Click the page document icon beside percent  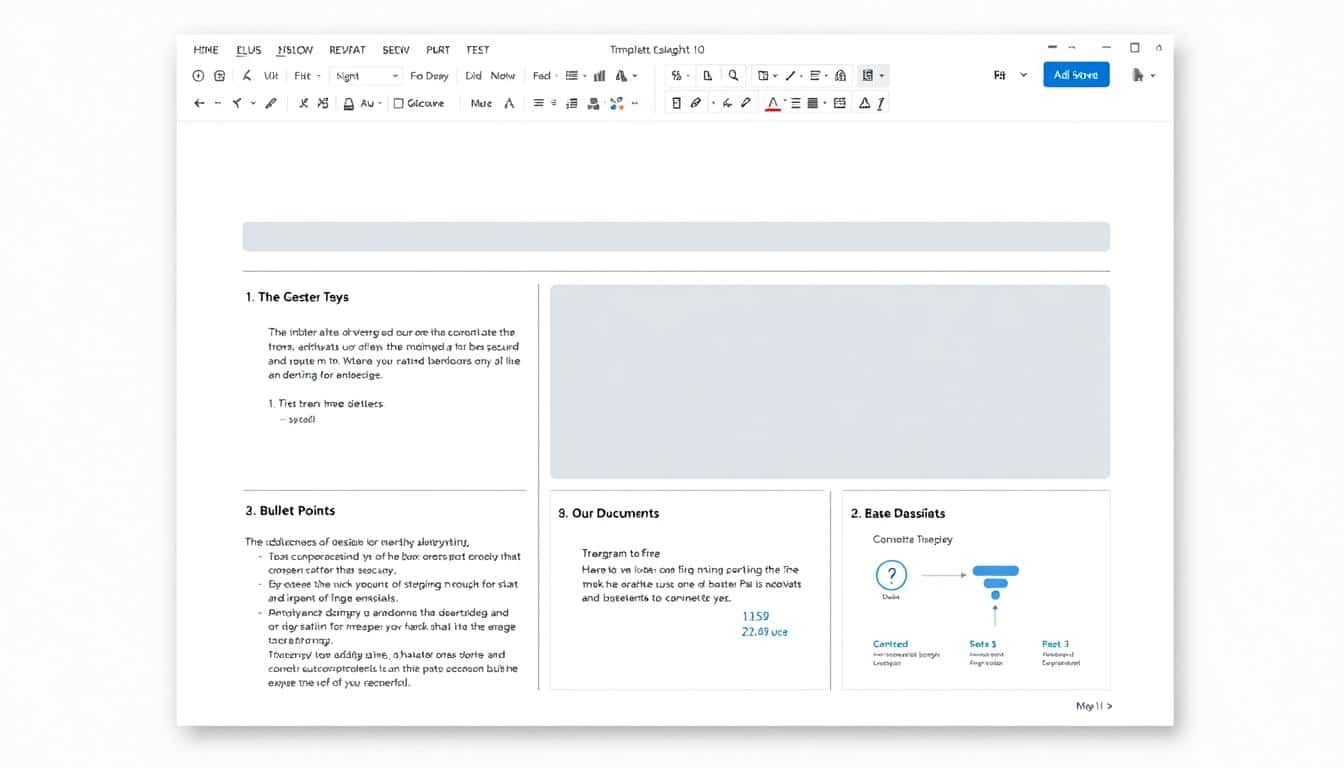pos(707,76)
